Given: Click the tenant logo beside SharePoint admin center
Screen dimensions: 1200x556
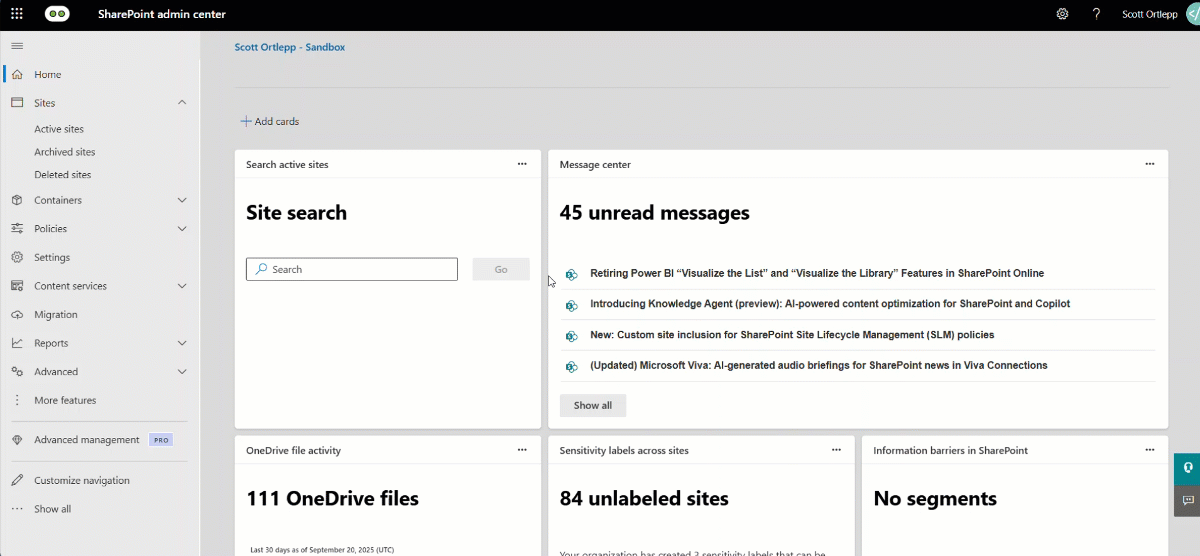Looking at the screenshot, I should [x=57, y=14].
